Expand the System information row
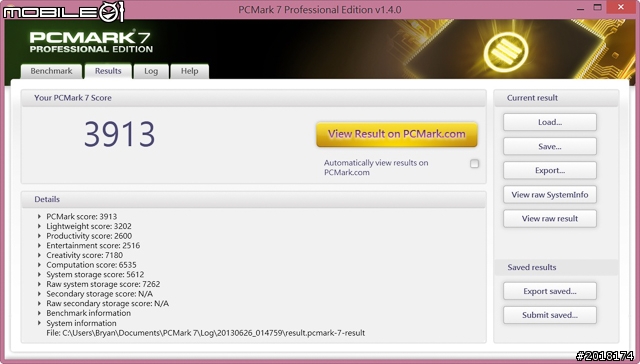The width and height of the screenshot is (640, 364). coord(39,323)
